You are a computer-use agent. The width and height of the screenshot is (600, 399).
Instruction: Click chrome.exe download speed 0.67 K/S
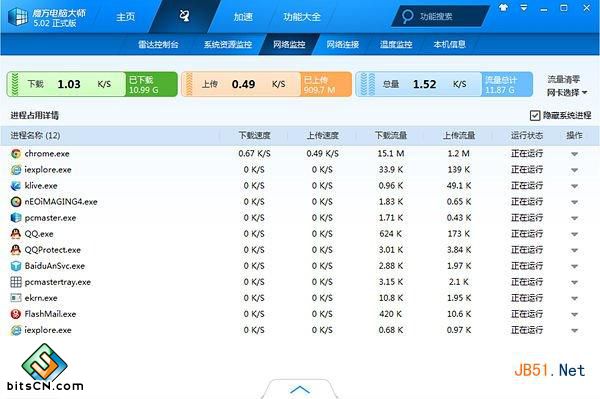[254, 154]
